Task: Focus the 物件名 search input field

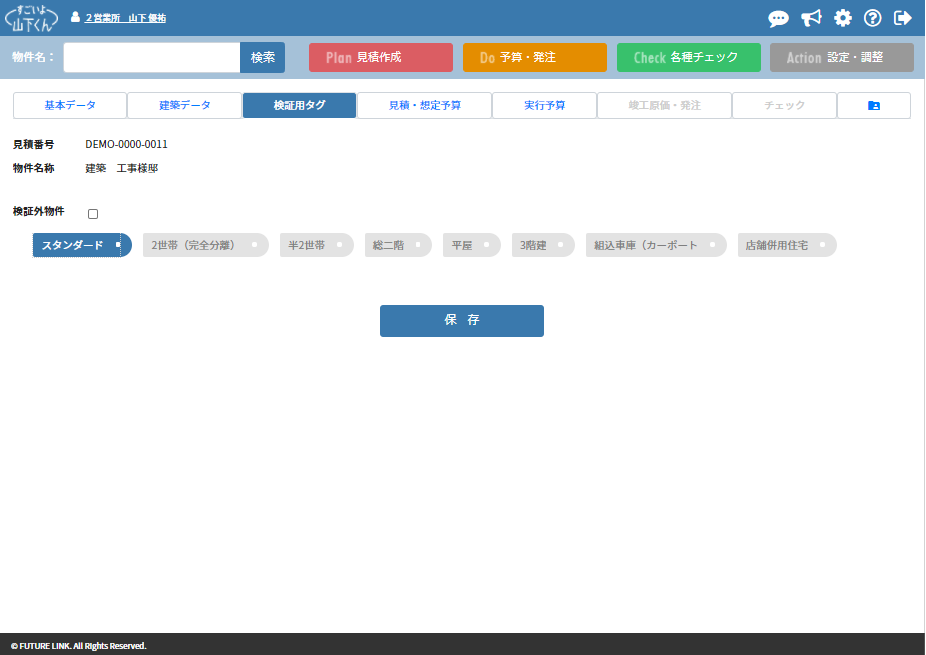Action: coord(152,57)
